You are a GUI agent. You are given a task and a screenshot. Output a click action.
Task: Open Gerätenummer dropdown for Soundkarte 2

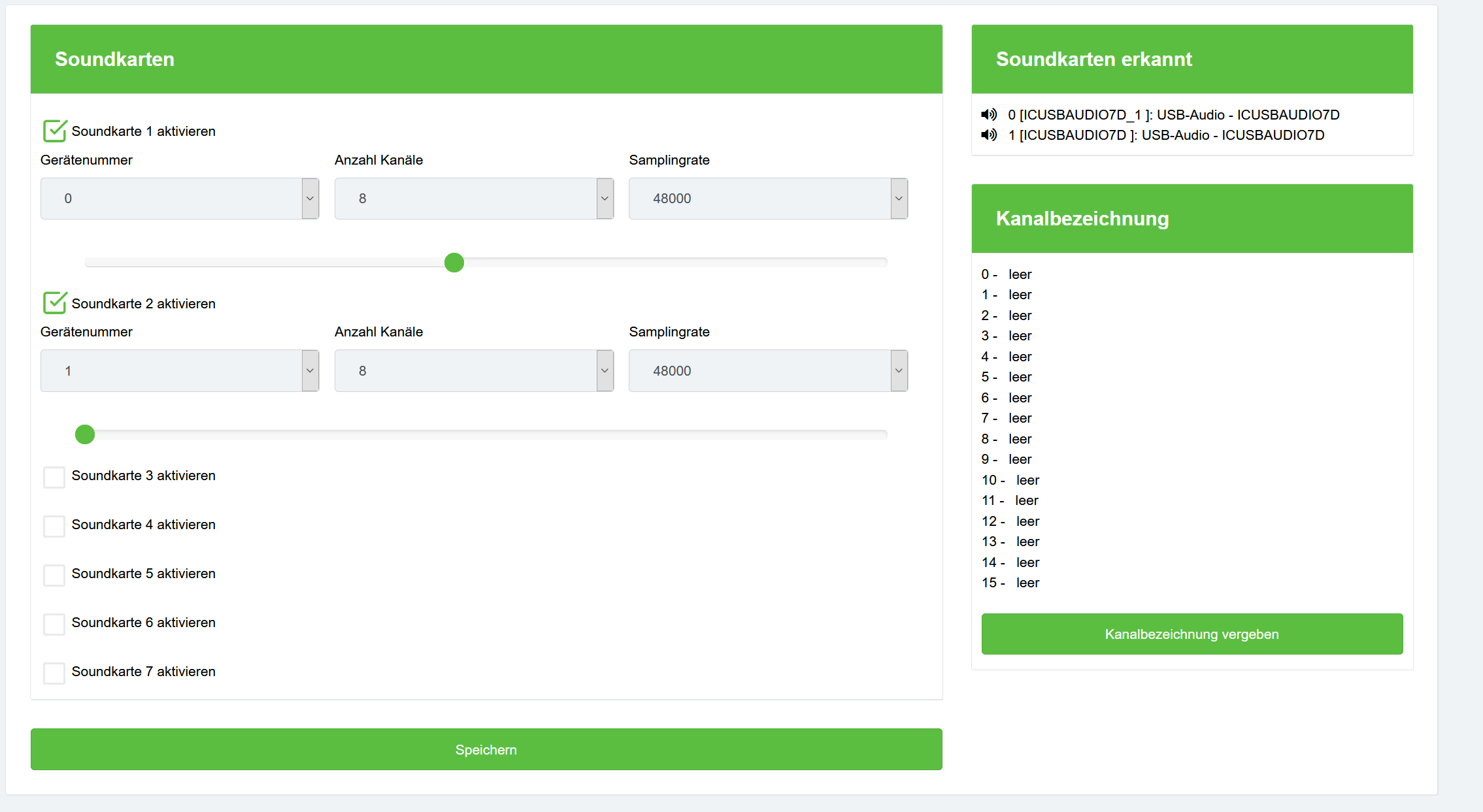[180, 370]
